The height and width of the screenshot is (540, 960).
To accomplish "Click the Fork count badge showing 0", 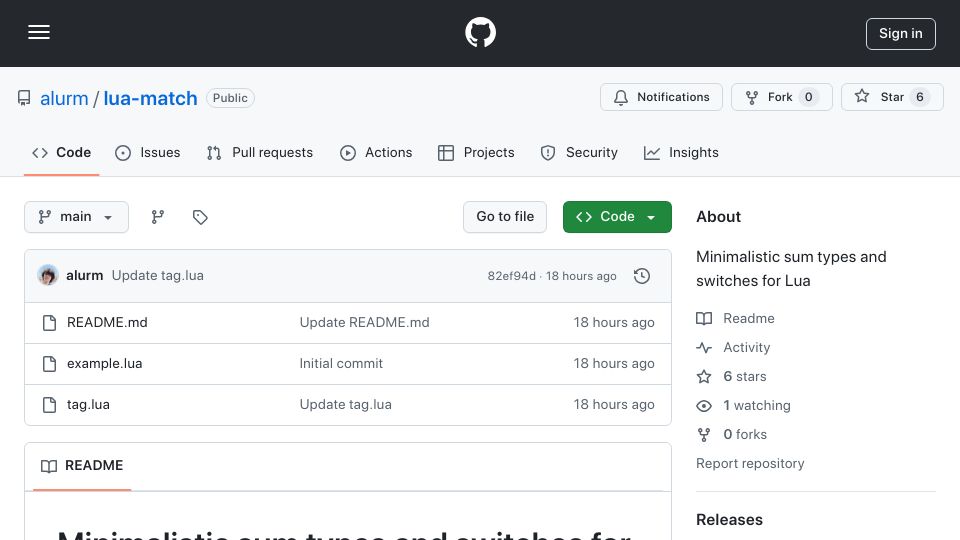I will point(808,97).
